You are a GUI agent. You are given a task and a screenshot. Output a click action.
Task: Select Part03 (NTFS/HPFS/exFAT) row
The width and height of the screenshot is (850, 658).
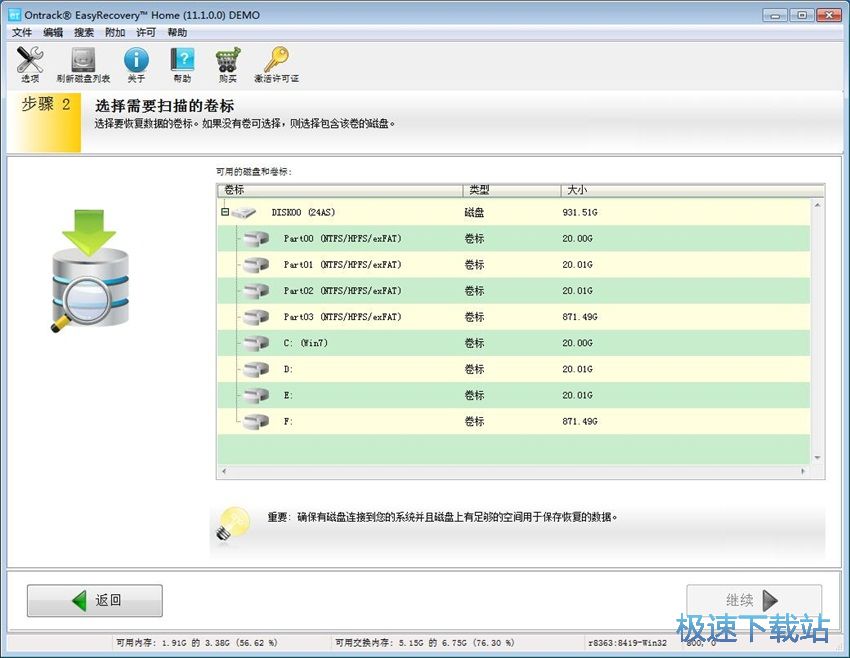tap(513, 317)
